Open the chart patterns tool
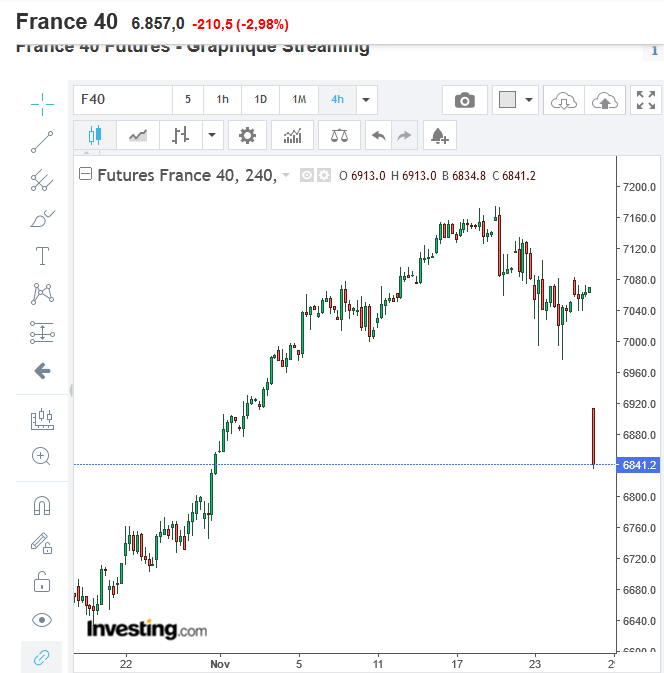 point(42,294)
